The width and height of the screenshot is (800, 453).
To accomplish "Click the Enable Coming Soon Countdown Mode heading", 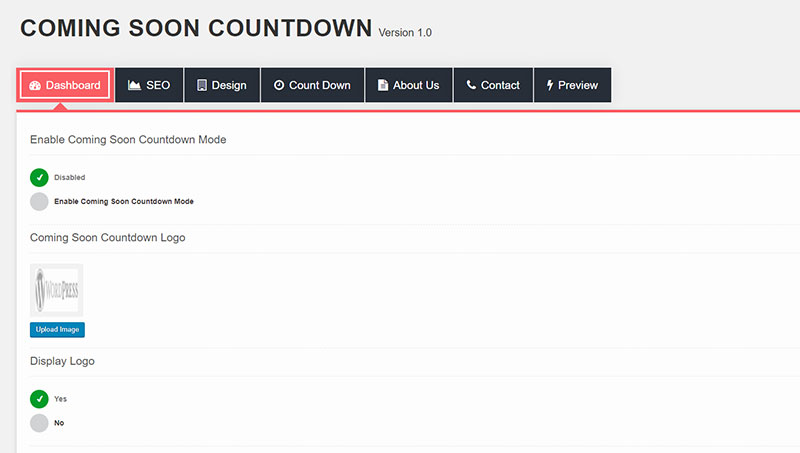I will [128, 140].
